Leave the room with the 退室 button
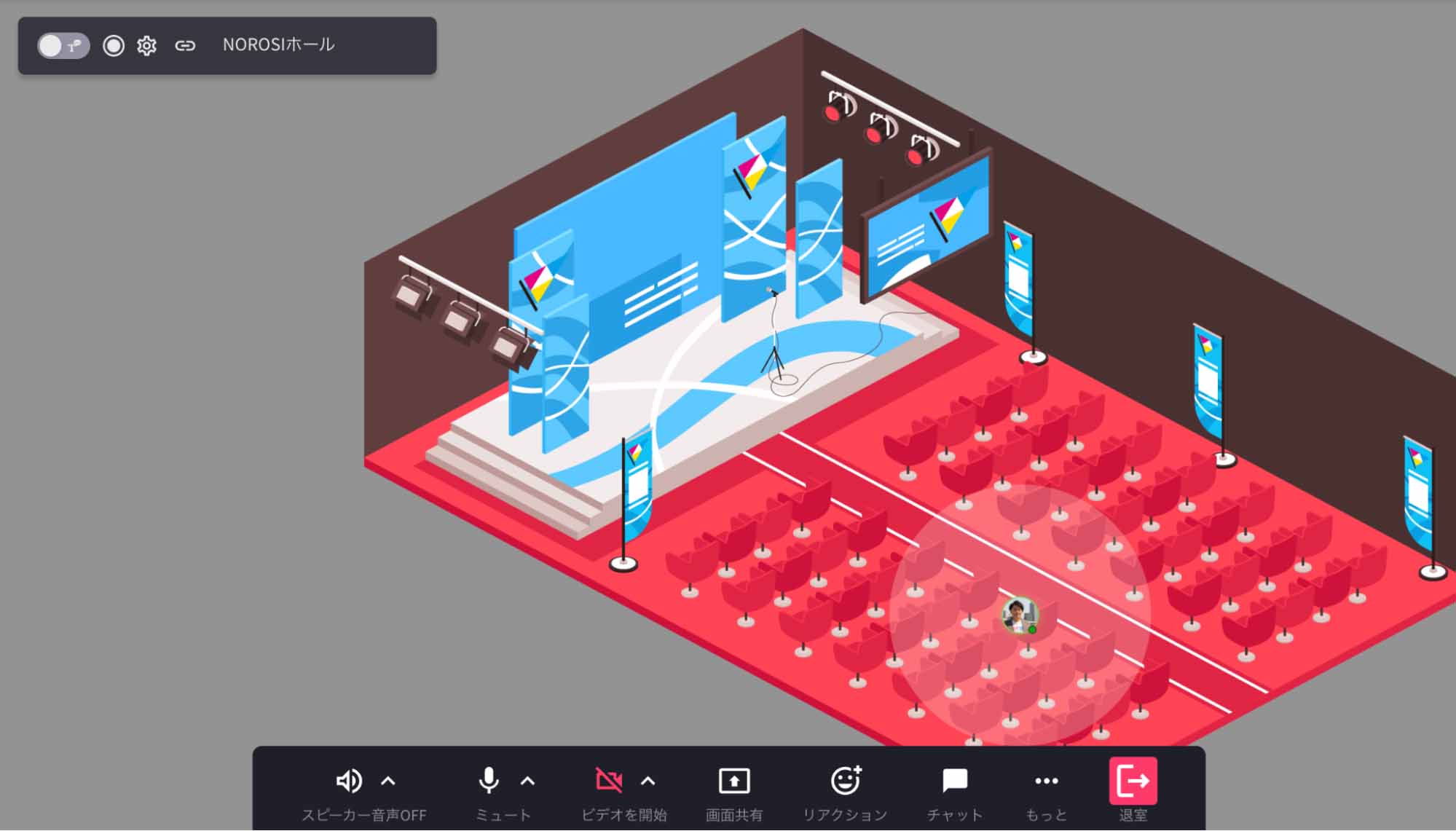Image resolution: width=1456 pixels, height=831 pixels. [1133, 781]
